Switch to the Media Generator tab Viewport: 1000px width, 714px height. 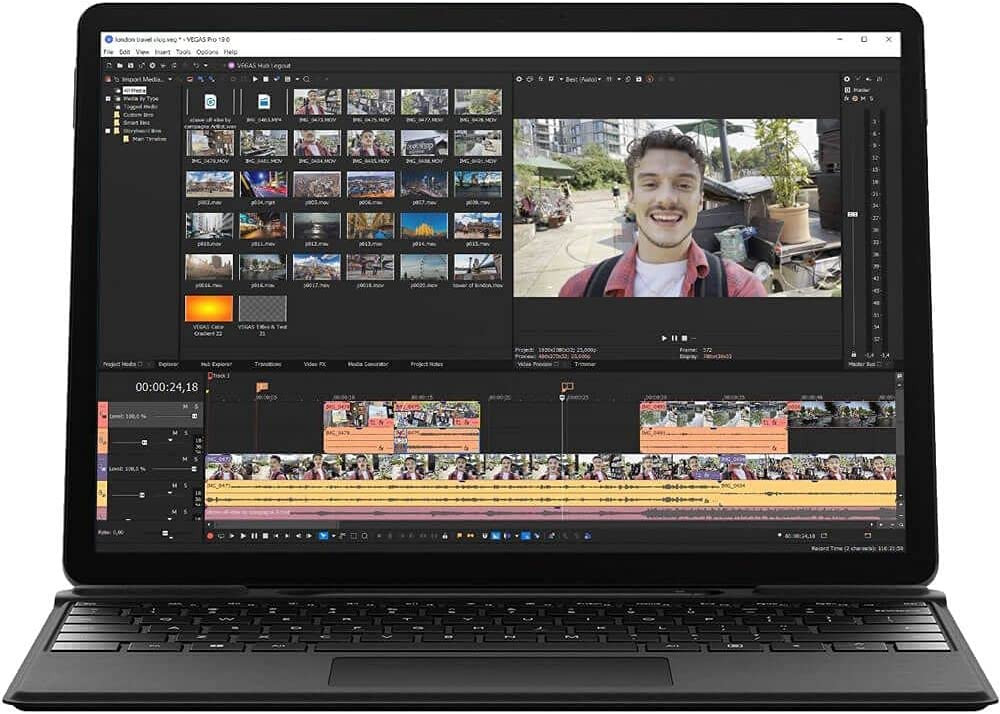pyautogui.click(x=368, y=364)
